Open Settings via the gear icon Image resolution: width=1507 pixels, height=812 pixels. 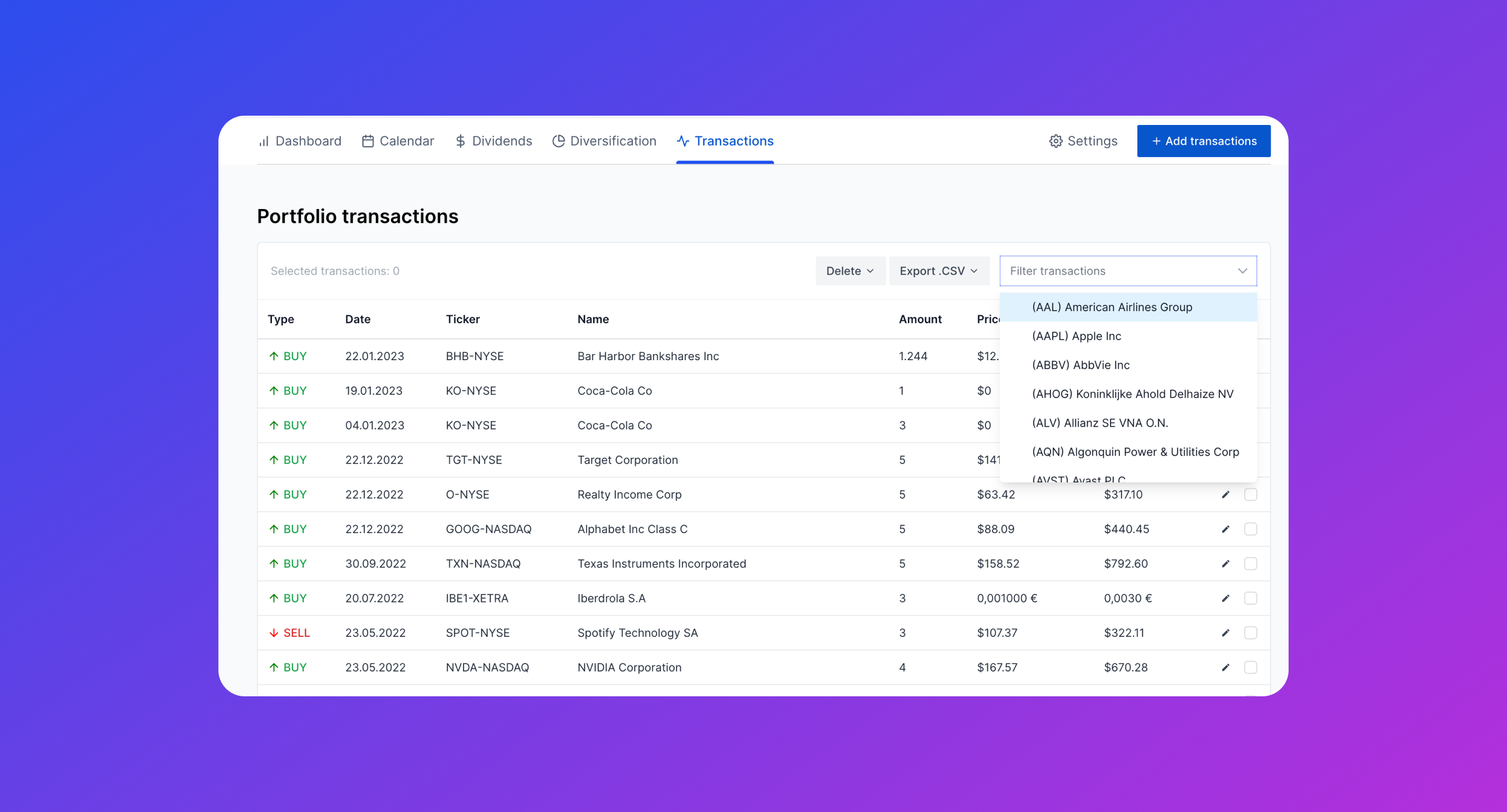1055,141
